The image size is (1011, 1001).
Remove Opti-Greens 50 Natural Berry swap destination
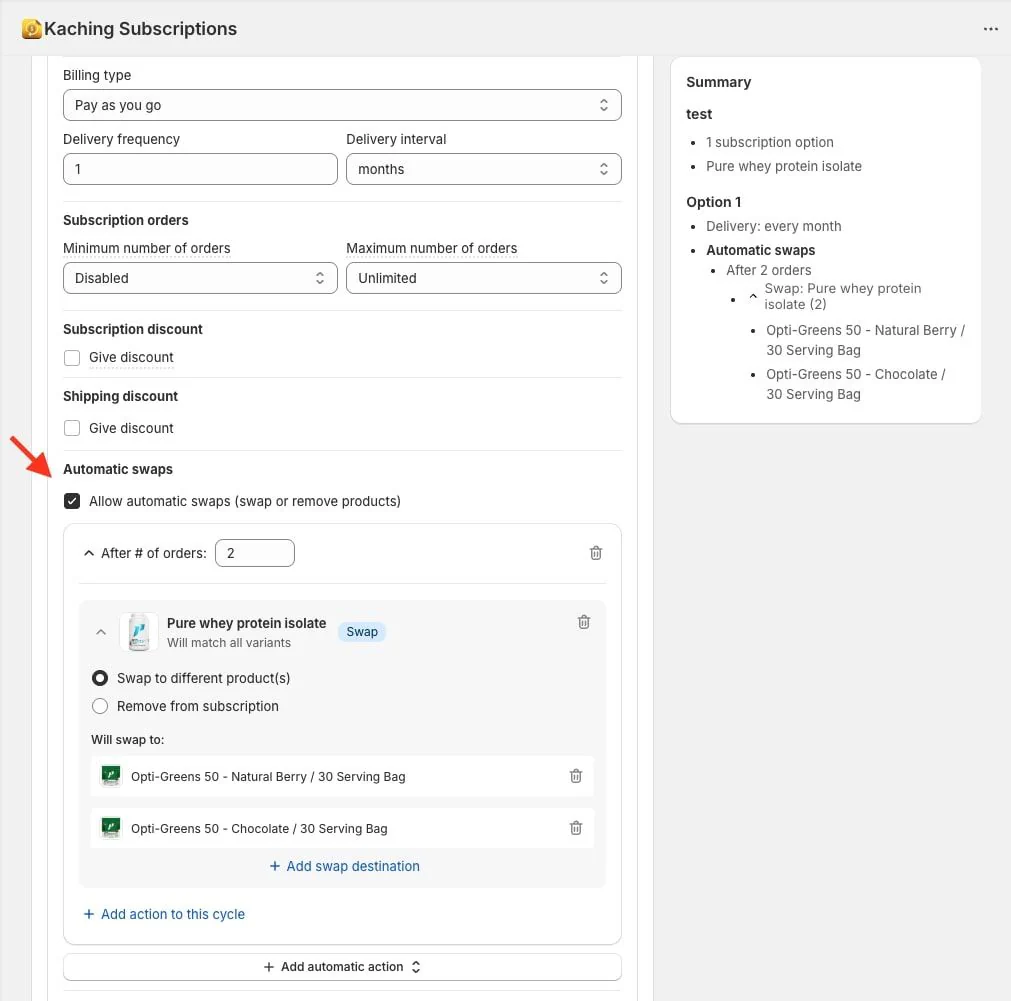coord(576,776)
